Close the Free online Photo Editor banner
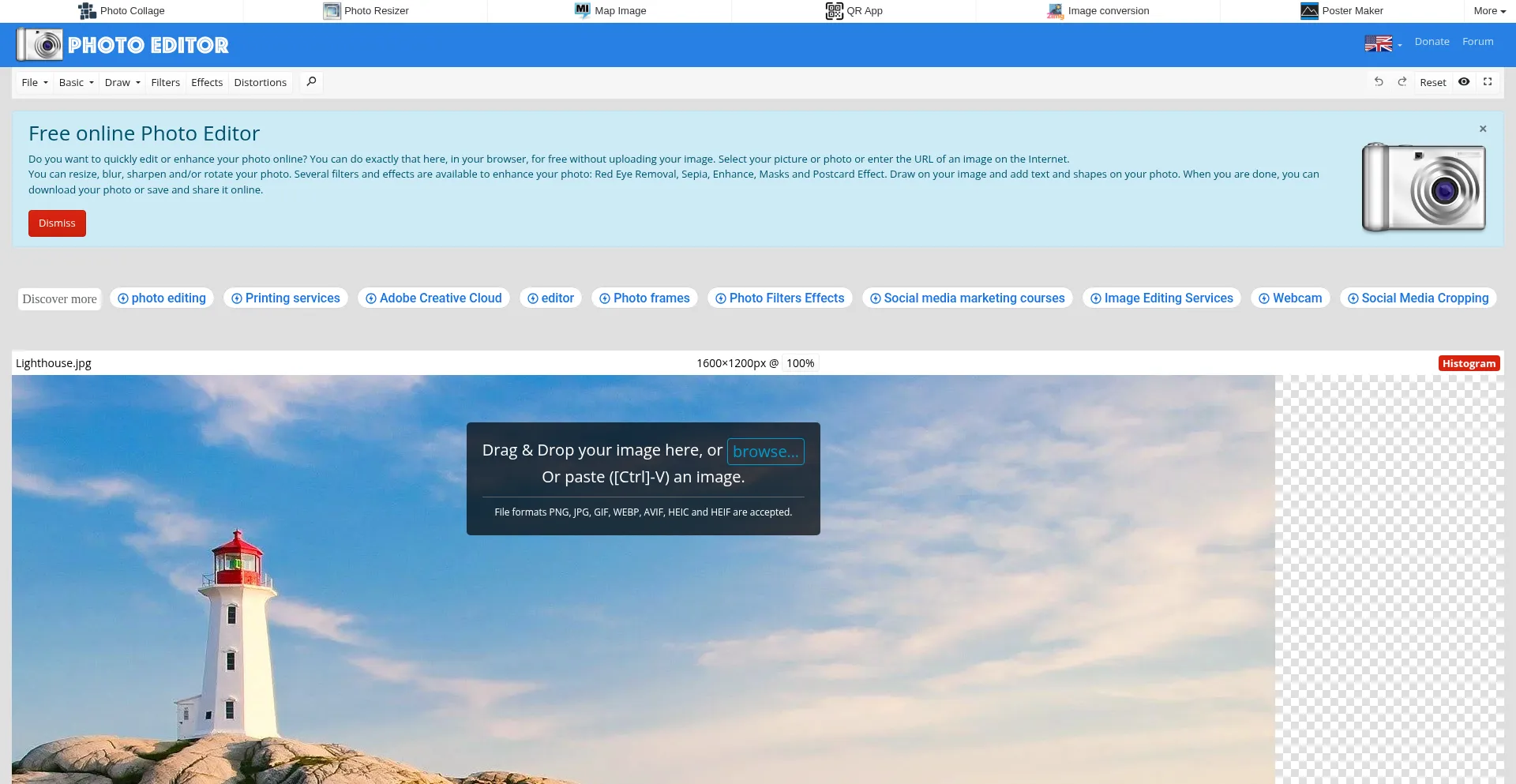1516x784 pixels. coord(1483,129)
